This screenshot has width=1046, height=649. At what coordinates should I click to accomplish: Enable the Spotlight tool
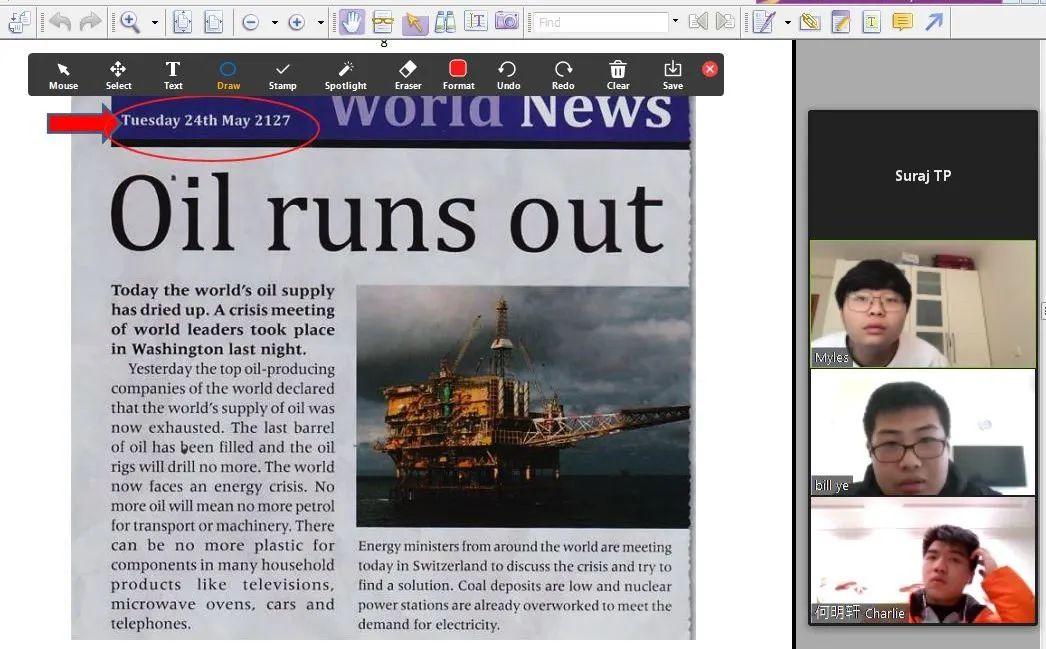[x=346, y=75]
